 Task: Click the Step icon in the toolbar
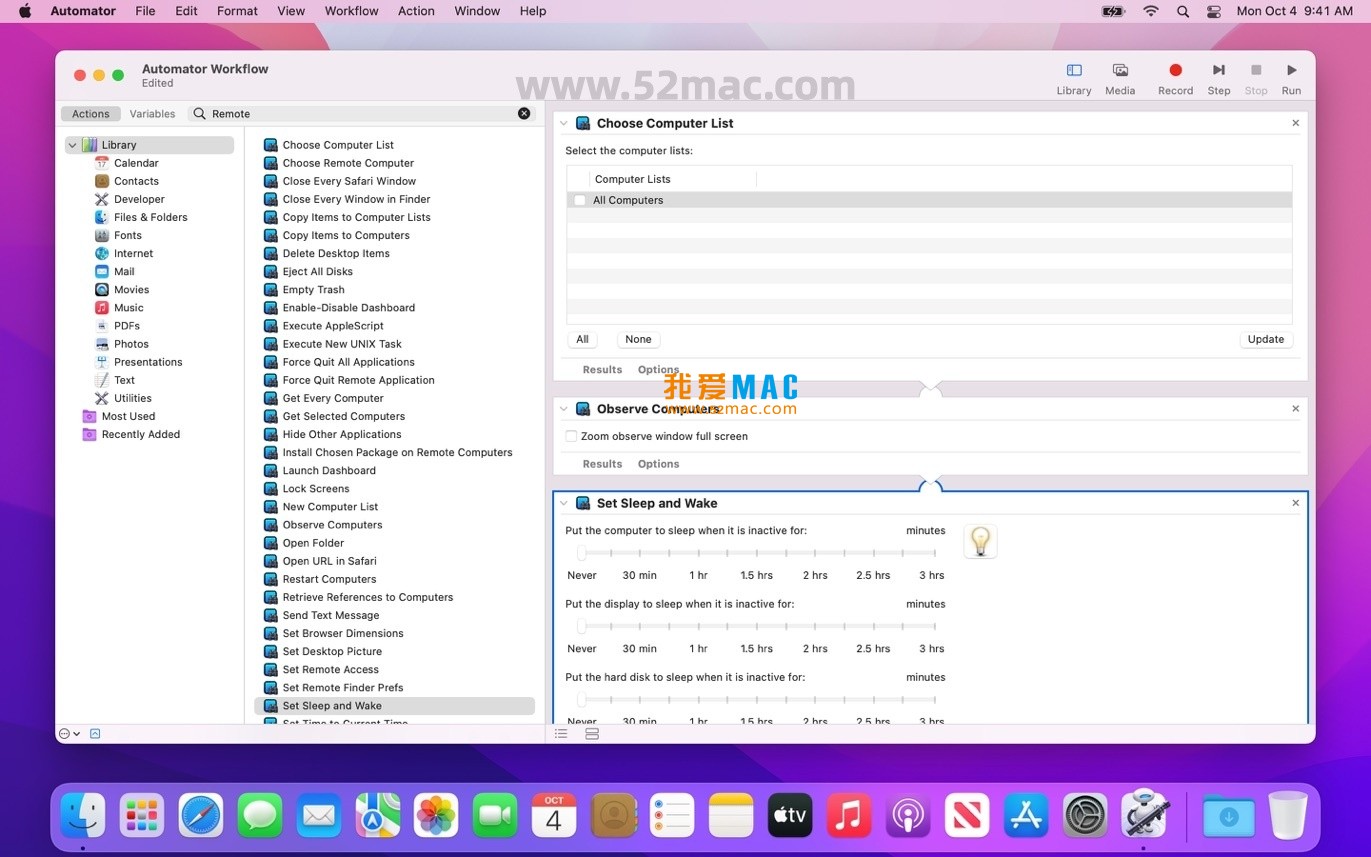1218,71
